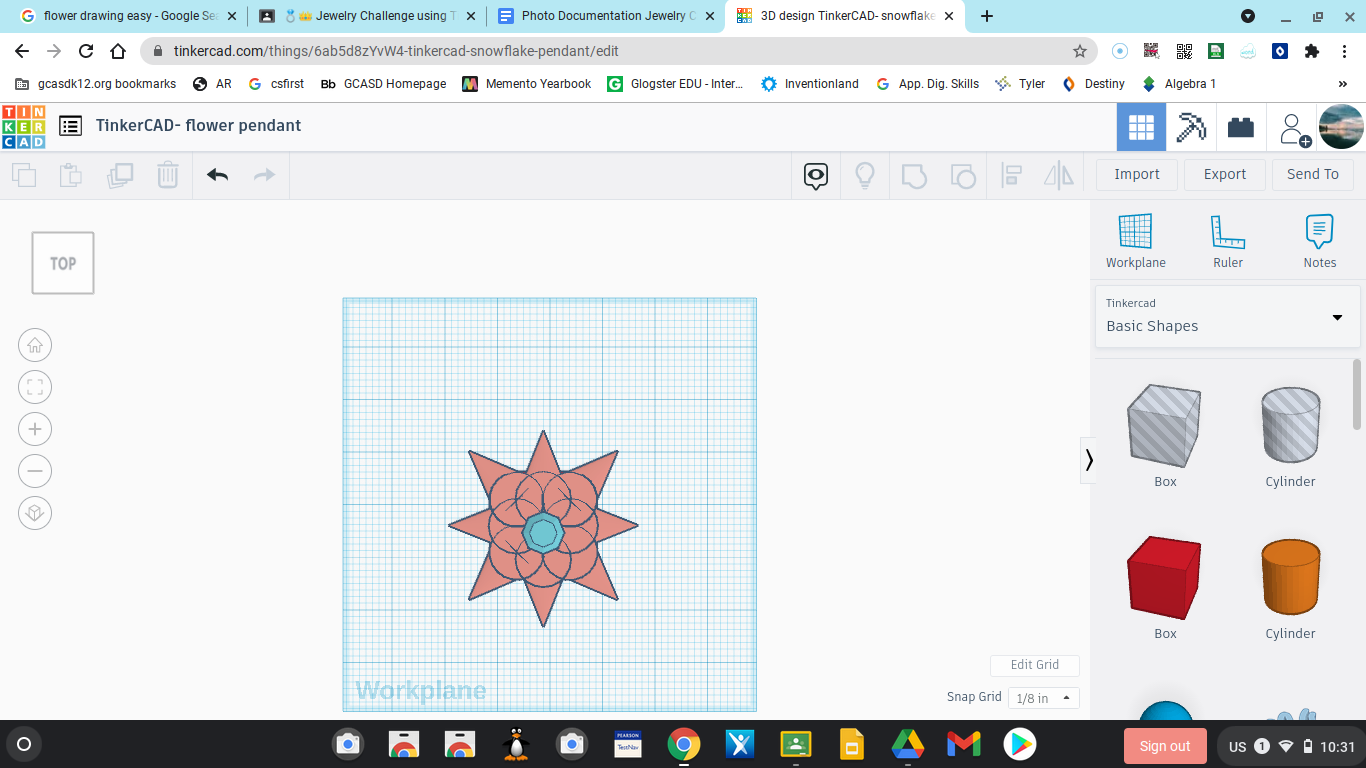Zoom out with the minus icon
Viewport: 1366px width, 768px height.
[35, 471]
